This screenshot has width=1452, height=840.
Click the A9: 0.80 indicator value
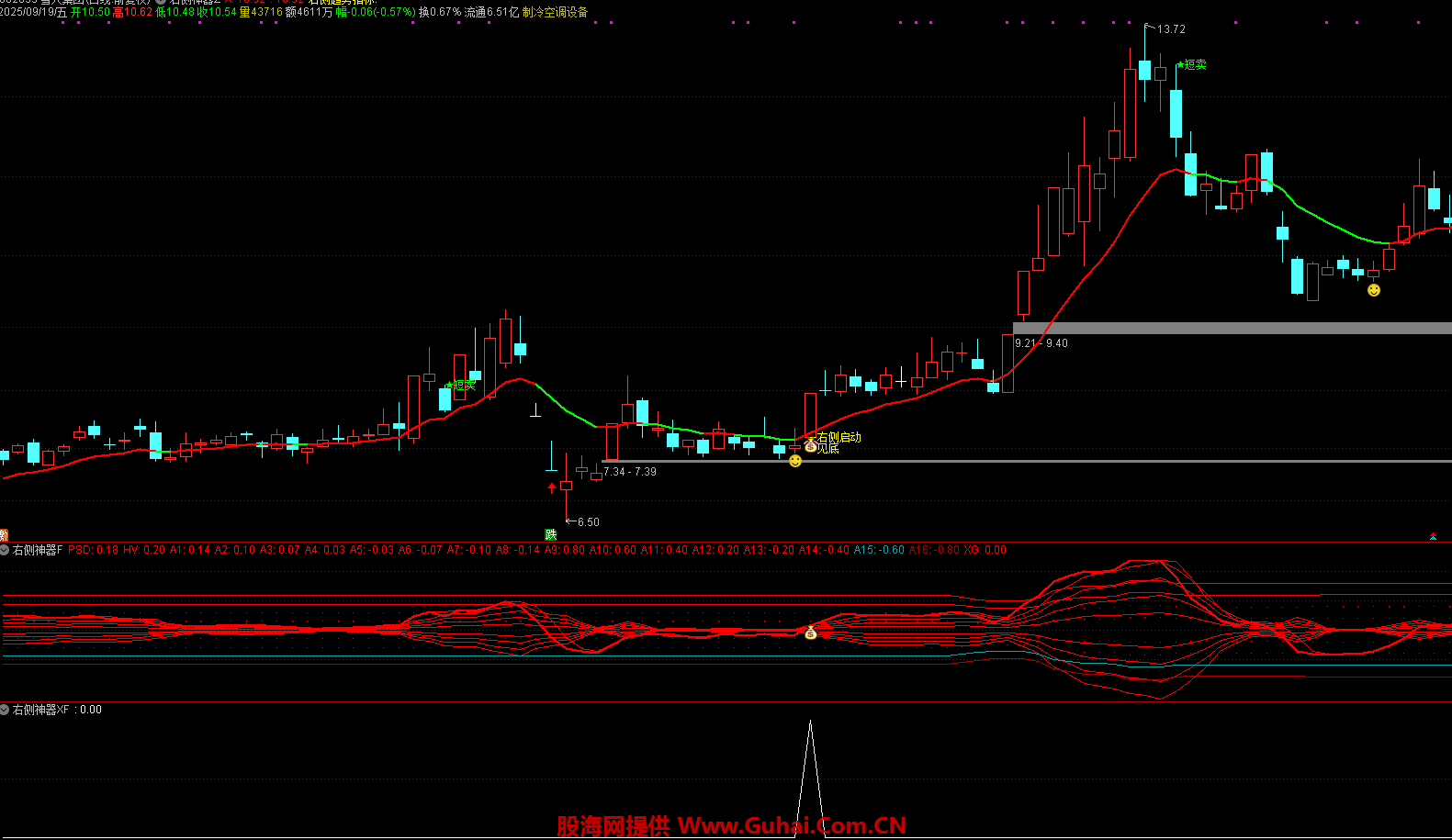click(565, 550)
